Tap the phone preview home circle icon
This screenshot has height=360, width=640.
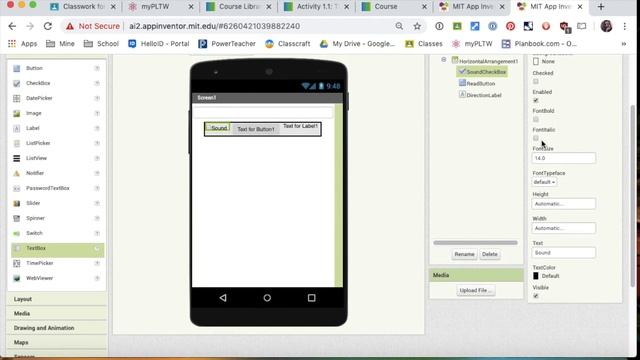click(267, 298)
